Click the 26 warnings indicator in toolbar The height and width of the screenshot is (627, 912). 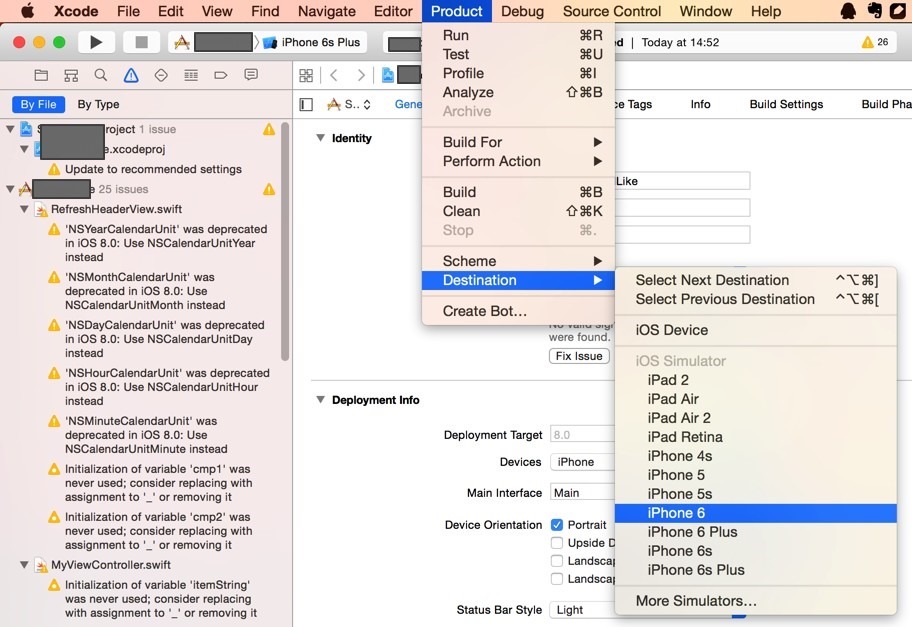(875, 42)
